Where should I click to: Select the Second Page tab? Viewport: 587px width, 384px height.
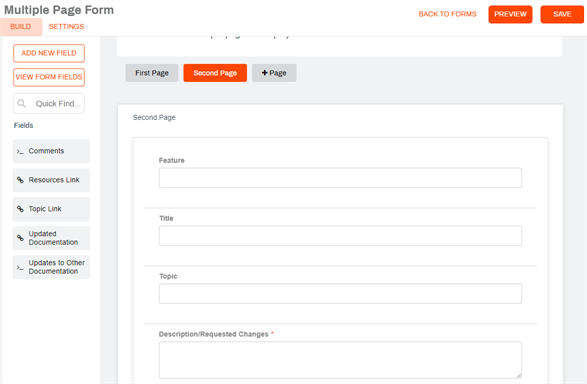pyautogui.click(x=215, y=73)
